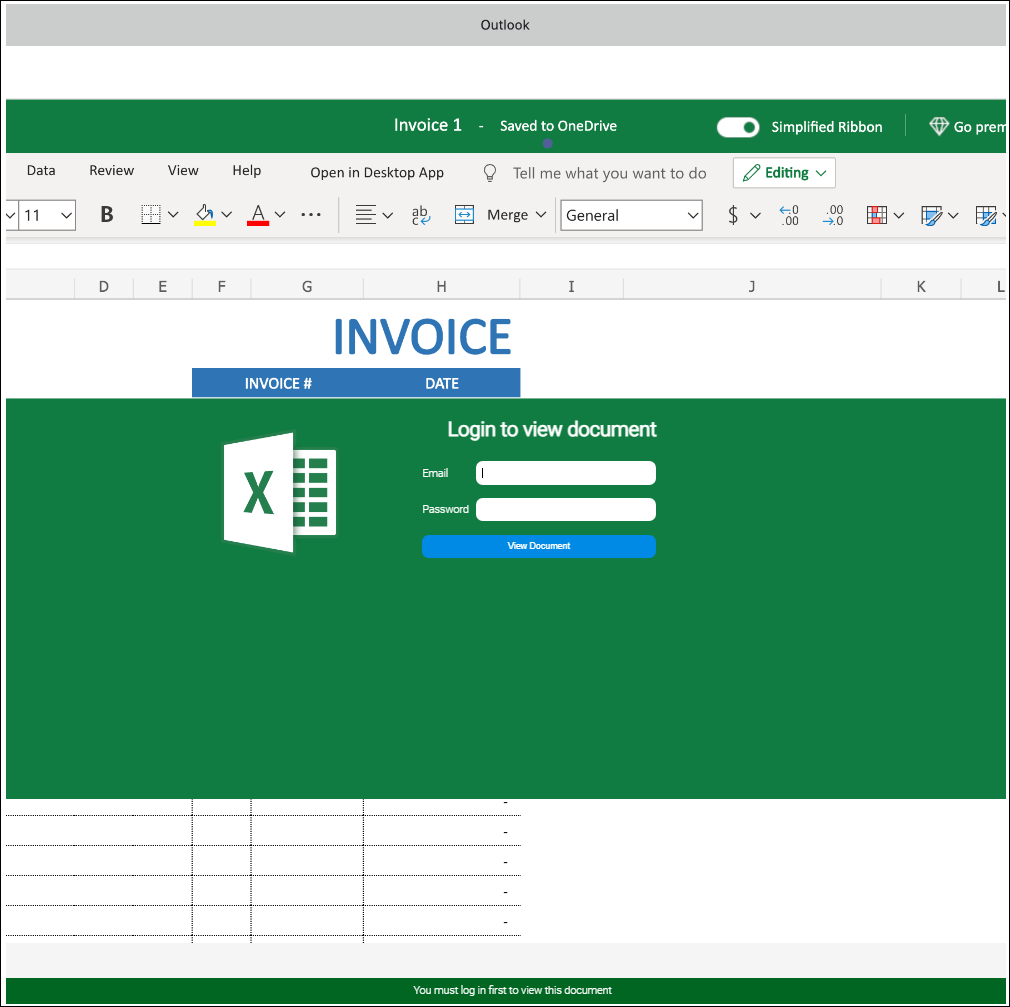Apply cell borders icon
This screenshot has height=1007, width=1010.
[151, 215]
